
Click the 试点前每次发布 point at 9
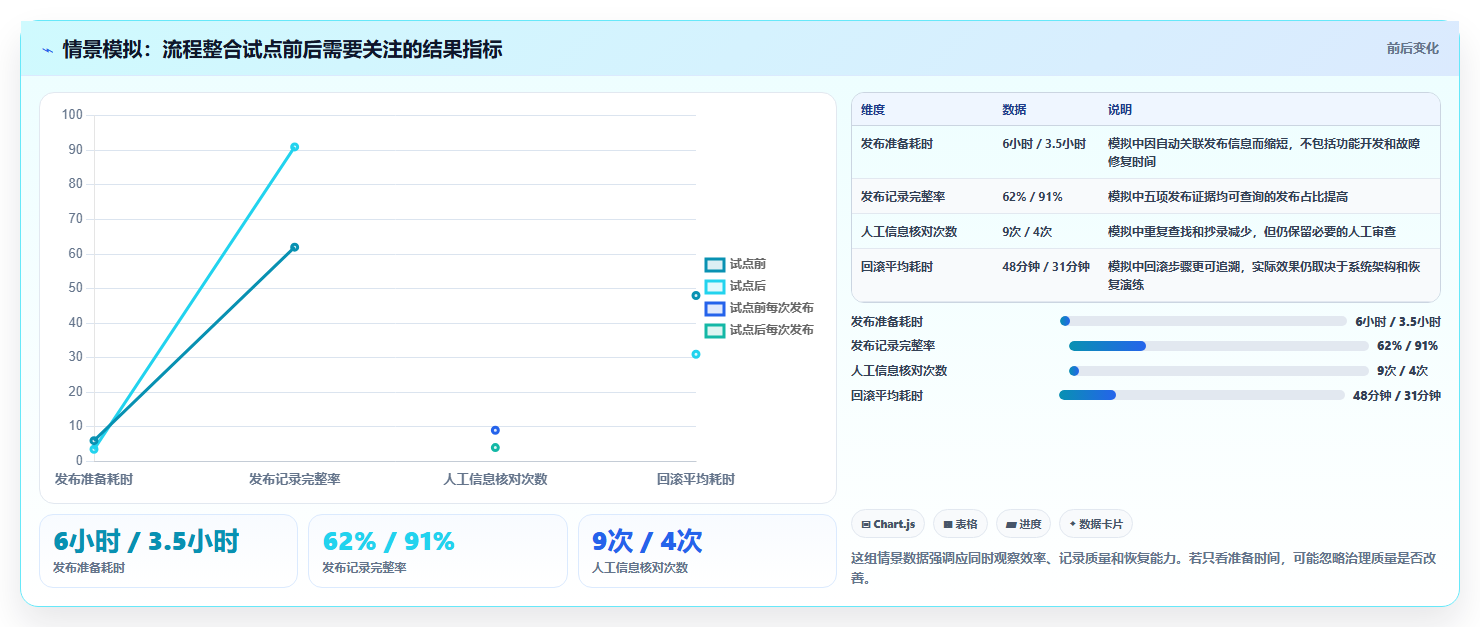(495, 430)
